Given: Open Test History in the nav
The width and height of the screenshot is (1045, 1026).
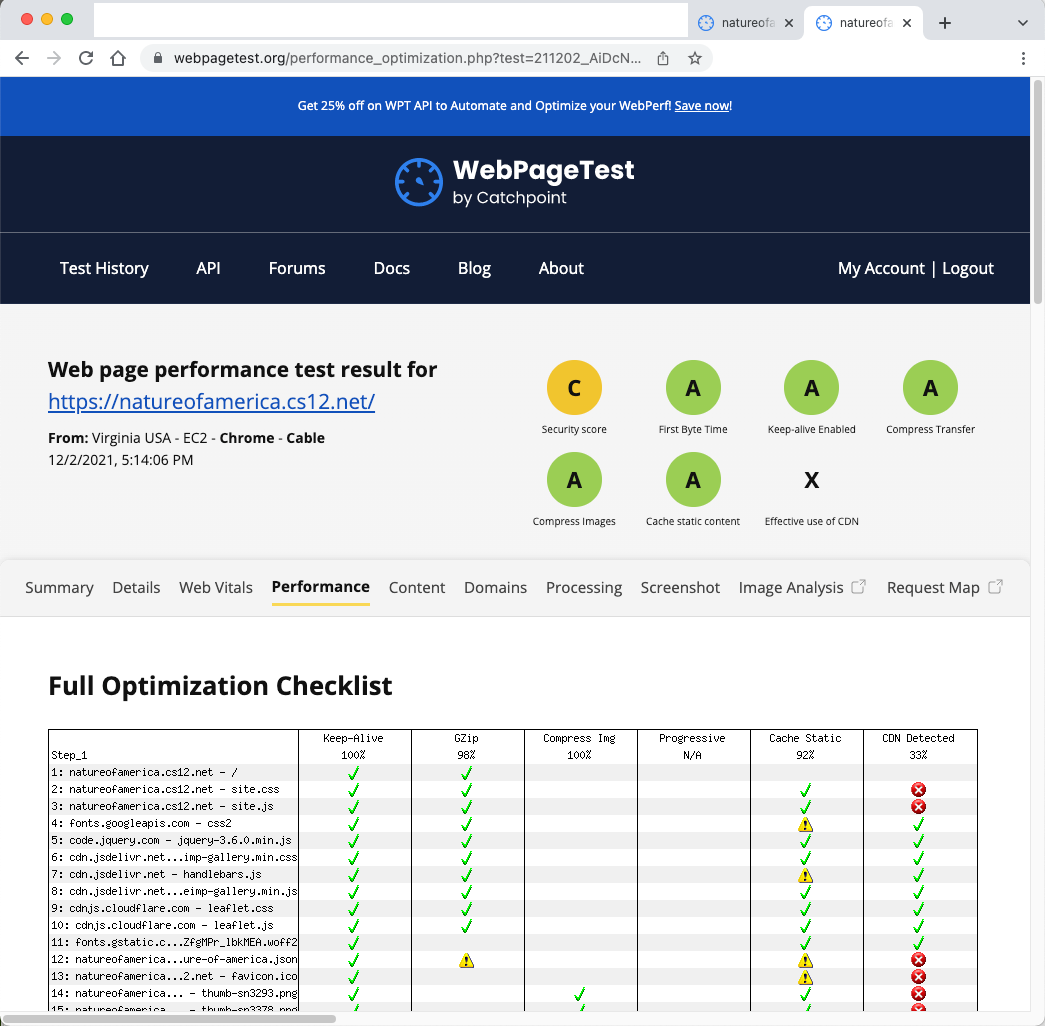Looking at the screenshot, I should tap(104, 268).
